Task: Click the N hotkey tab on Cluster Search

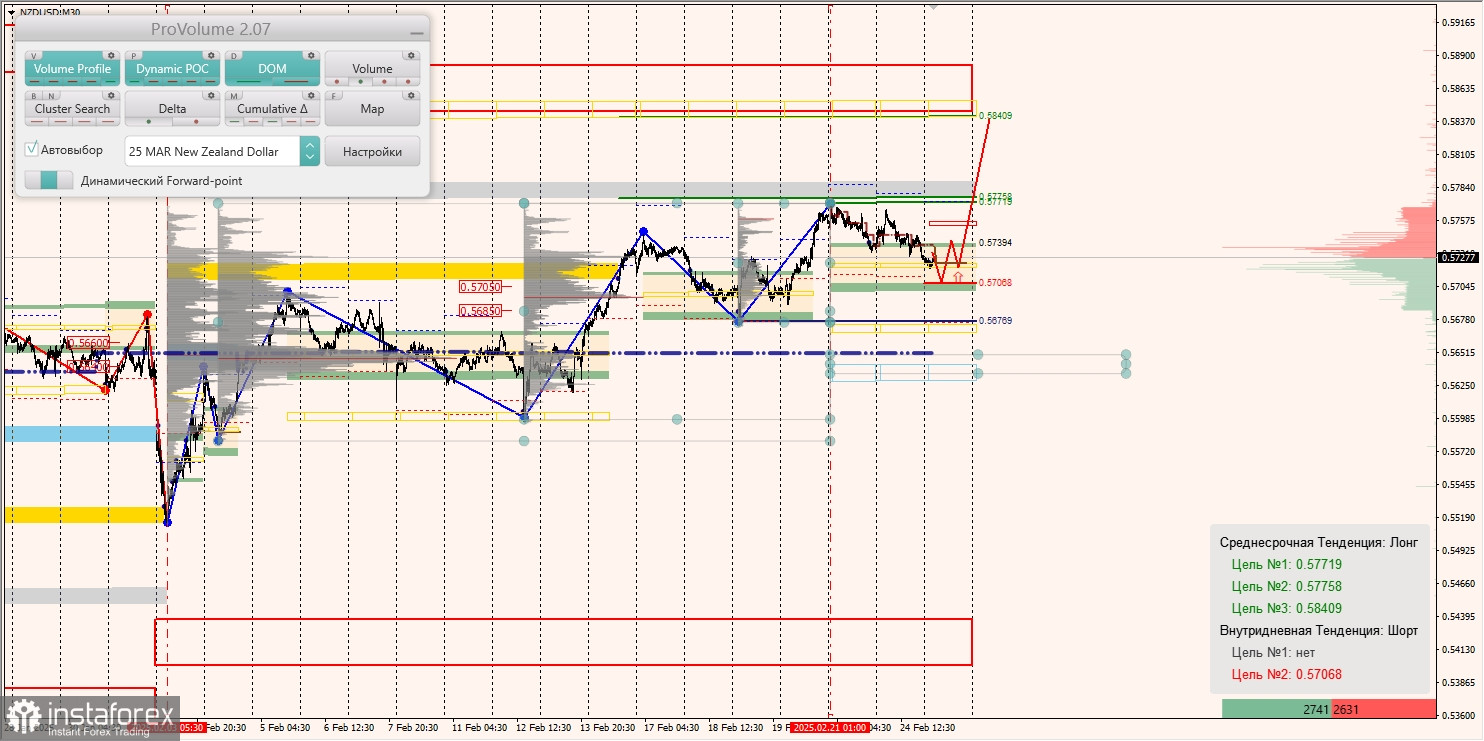Action: pyautogui.click(x=49, y=95)
